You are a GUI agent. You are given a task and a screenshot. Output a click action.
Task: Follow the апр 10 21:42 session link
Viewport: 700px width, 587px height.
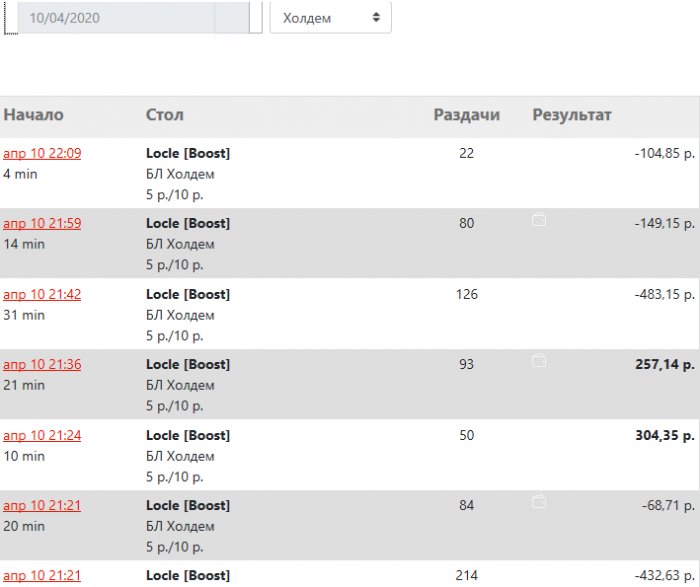42,294
